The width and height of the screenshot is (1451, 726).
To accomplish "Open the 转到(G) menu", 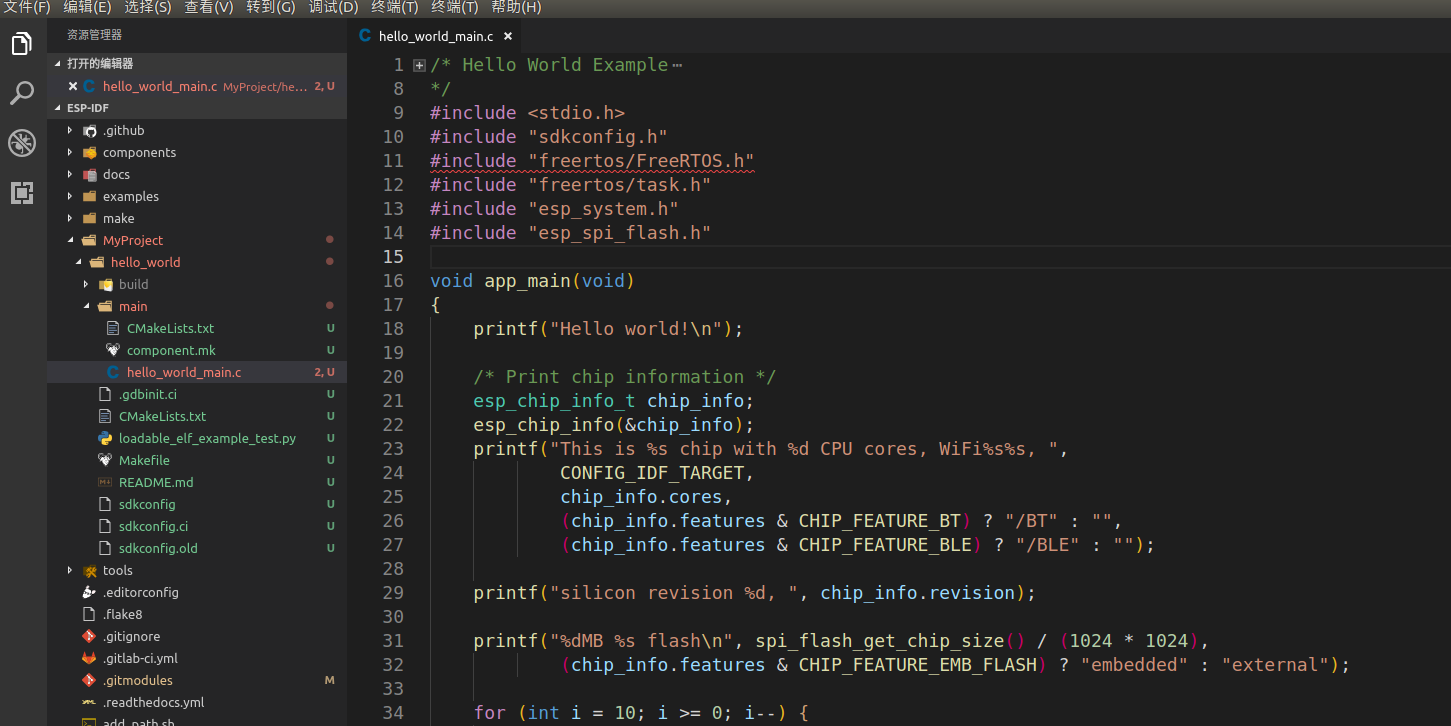I will (271, 8).
